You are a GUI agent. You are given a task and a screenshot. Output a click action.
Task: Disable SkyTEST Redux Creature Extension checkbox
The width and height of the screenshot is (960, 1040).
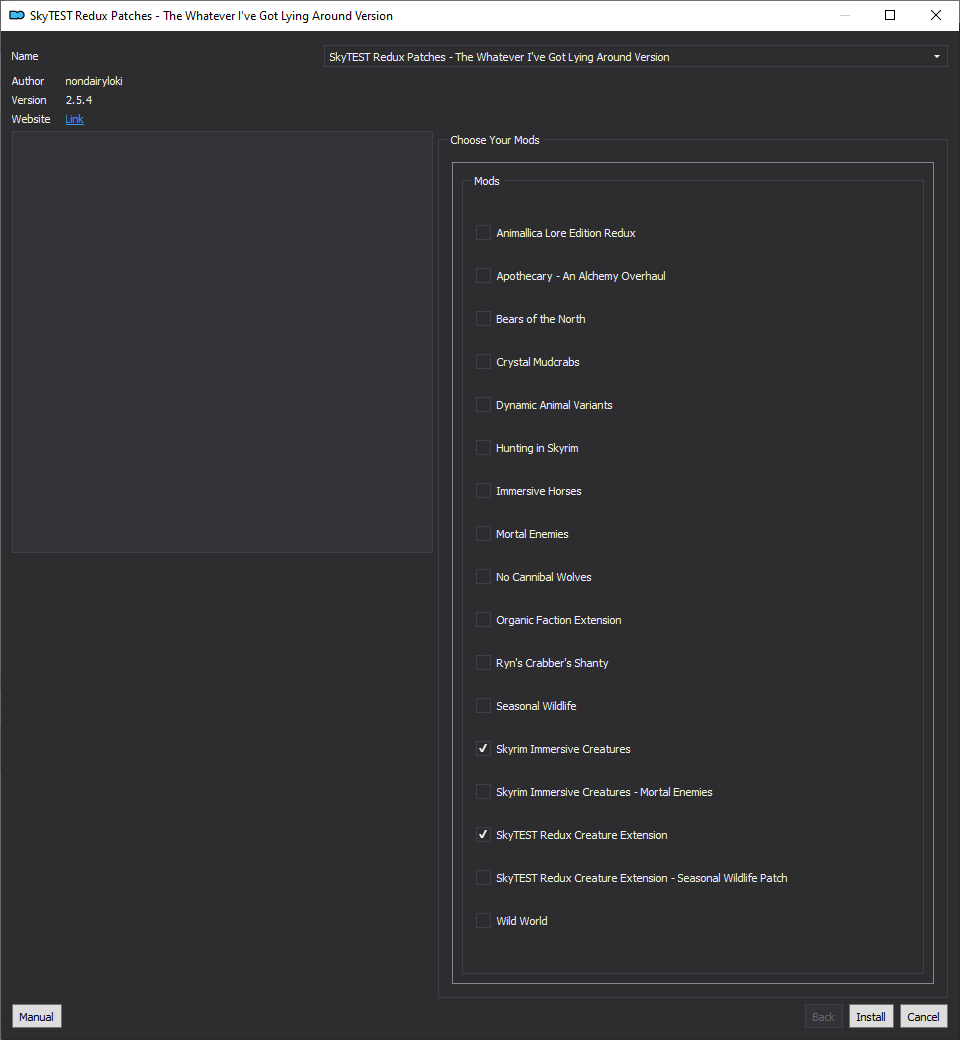(x=484, y=835)
